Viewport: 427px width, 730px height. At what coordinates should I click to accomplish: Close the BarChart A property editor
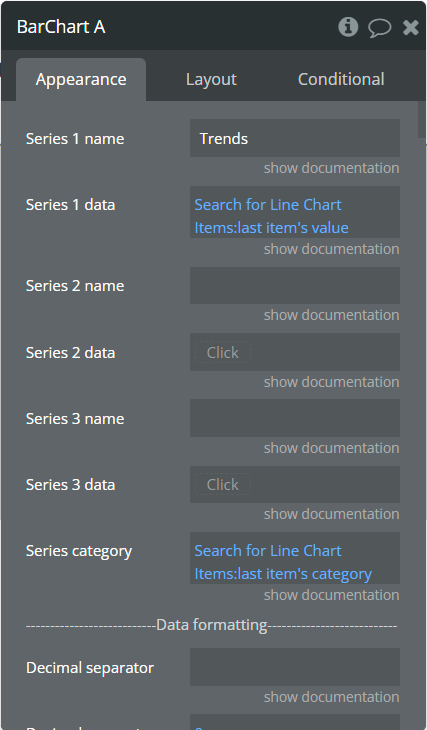coord(411,27)
